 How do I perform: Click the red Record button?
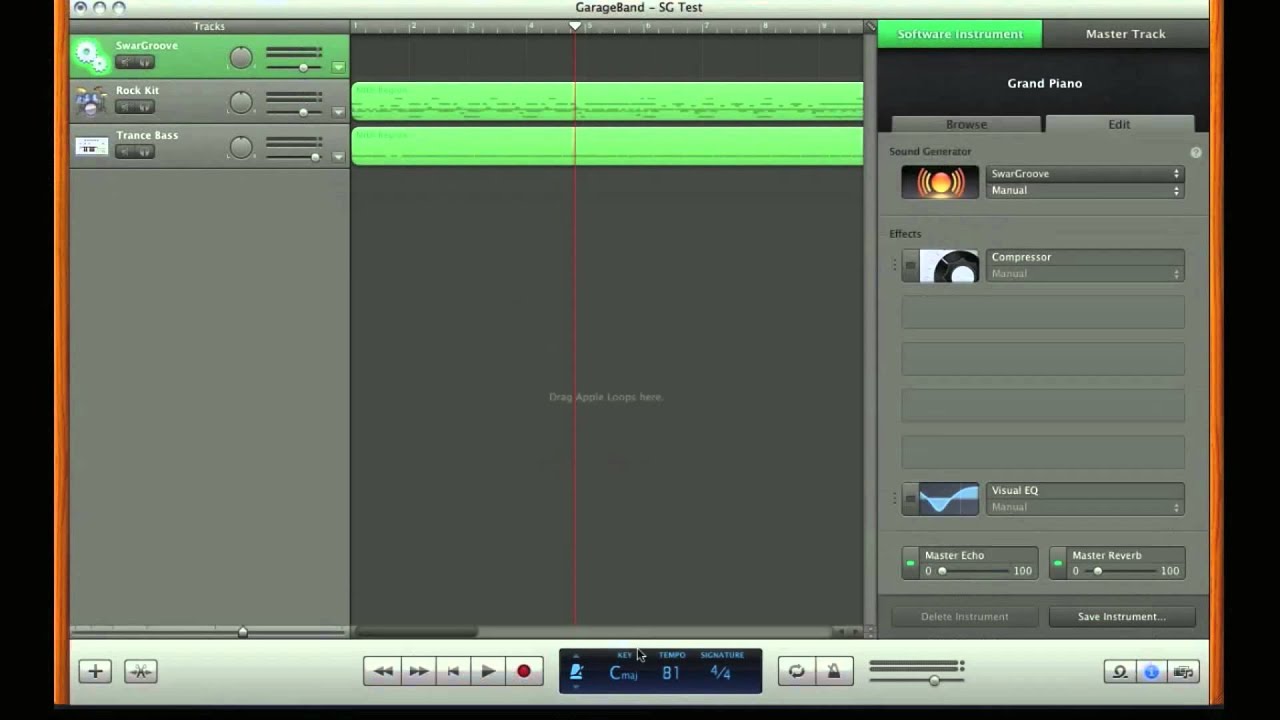pyautogui.click(x=523, y=671)
